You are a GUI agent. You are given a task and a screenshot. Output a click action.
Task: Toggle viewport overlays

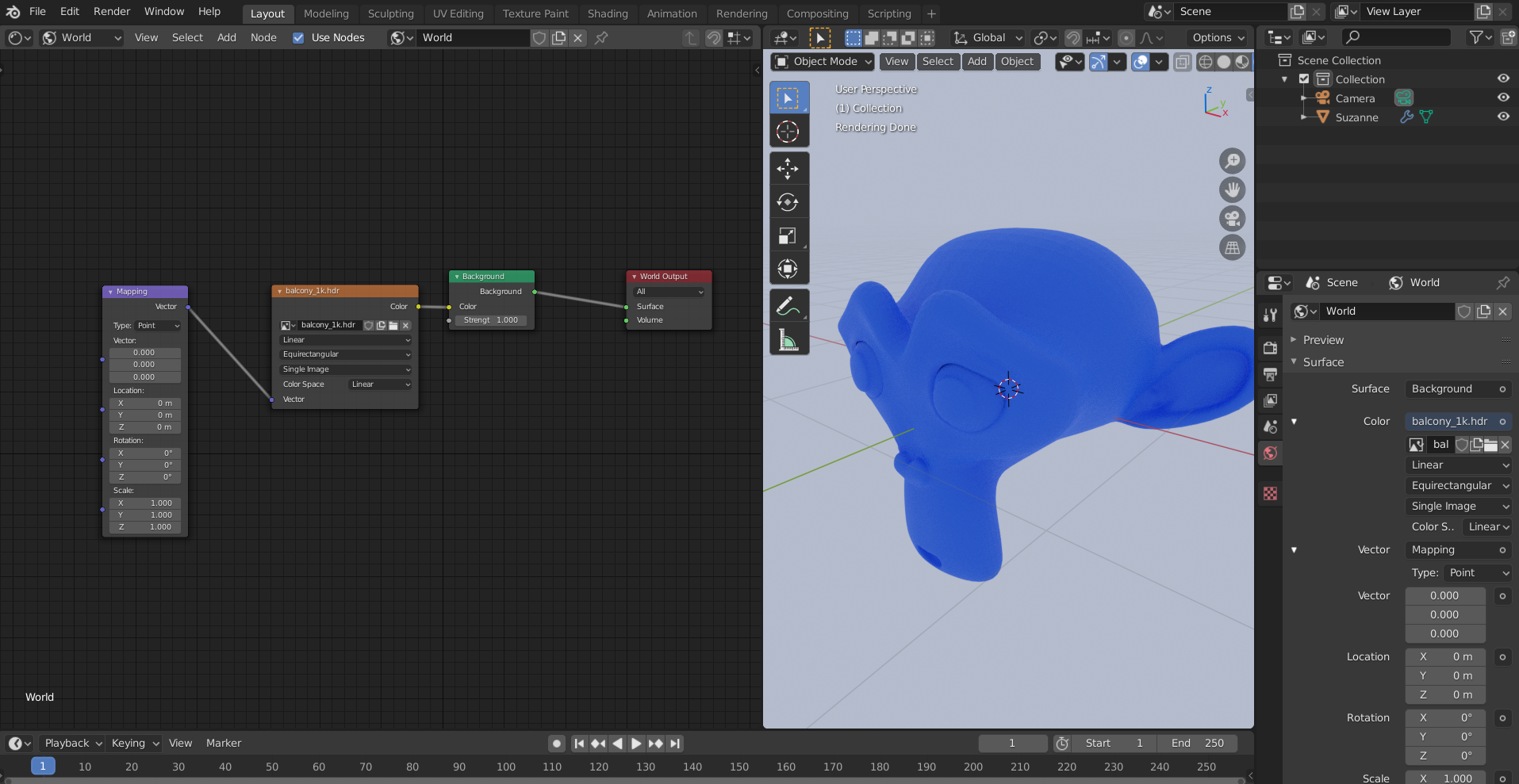1140,62
